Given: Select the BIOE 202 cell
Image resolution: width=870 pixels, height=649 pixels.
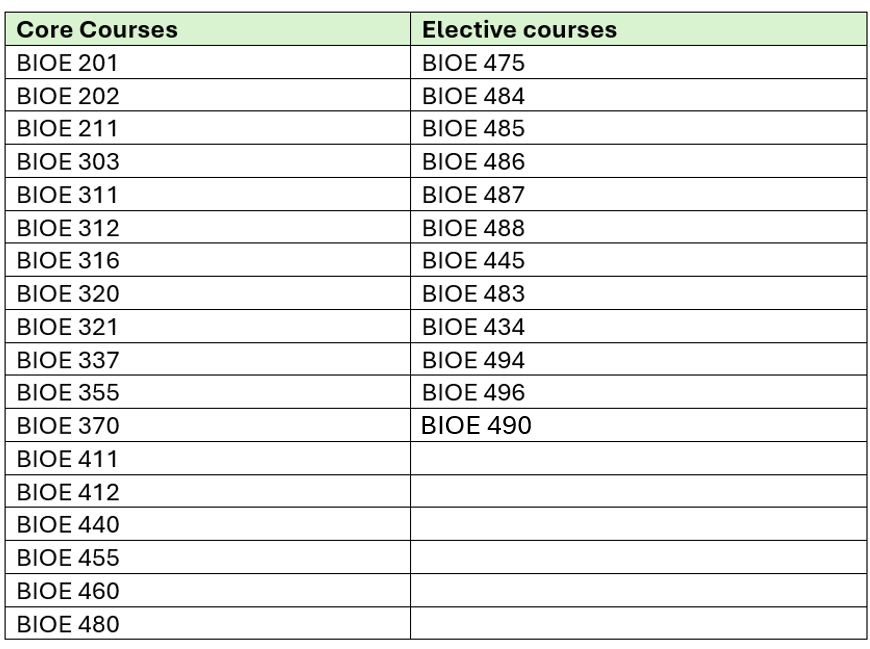Looking at the screenshot, I should [x=208, y=95].
